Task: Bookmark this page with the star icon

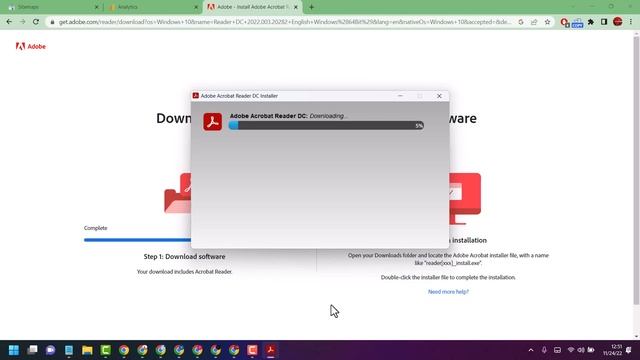Action: point(547,22)
